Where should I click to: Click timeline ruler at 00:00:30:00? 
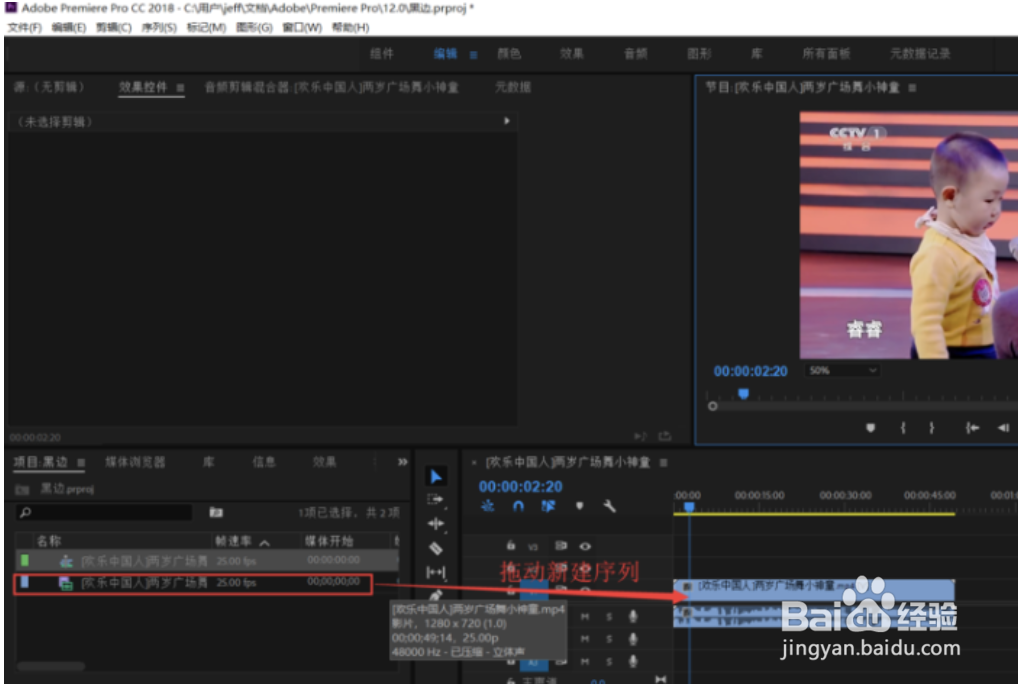[844, 496]
